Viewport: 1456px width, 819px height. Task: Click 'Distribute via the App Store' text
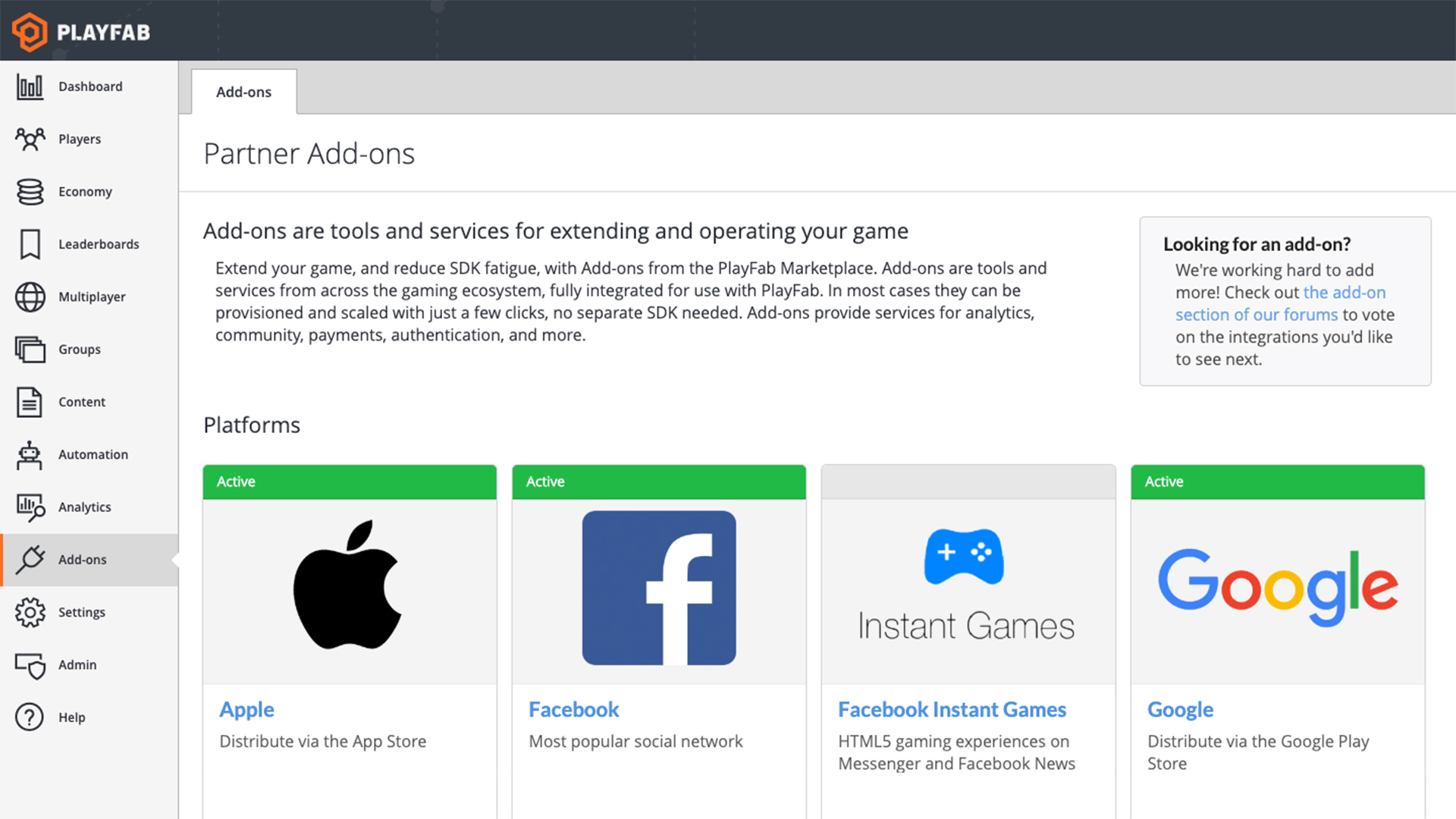(323, 742)
